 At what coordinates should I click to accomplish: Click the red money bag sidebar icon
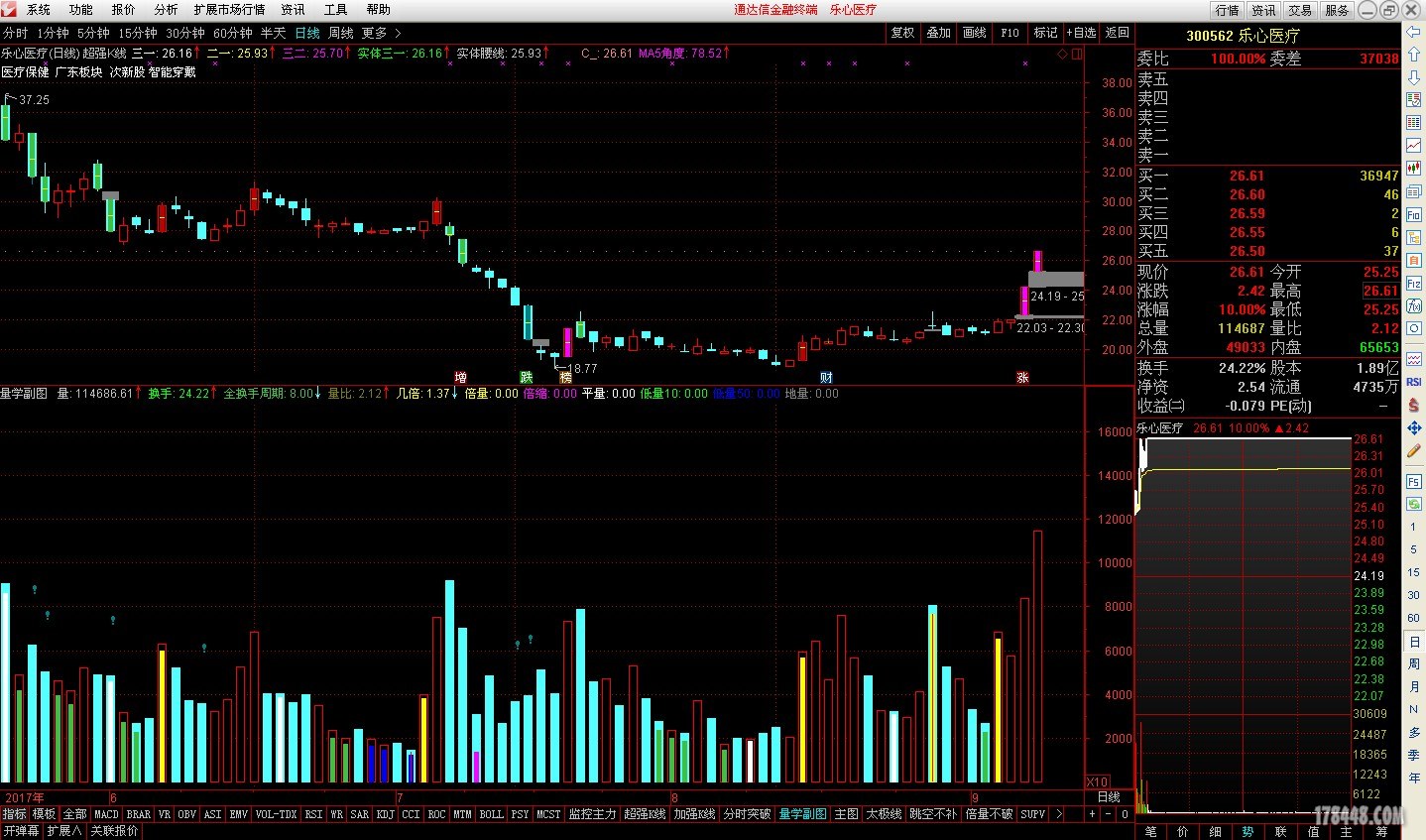click(x=1413, y=405)
